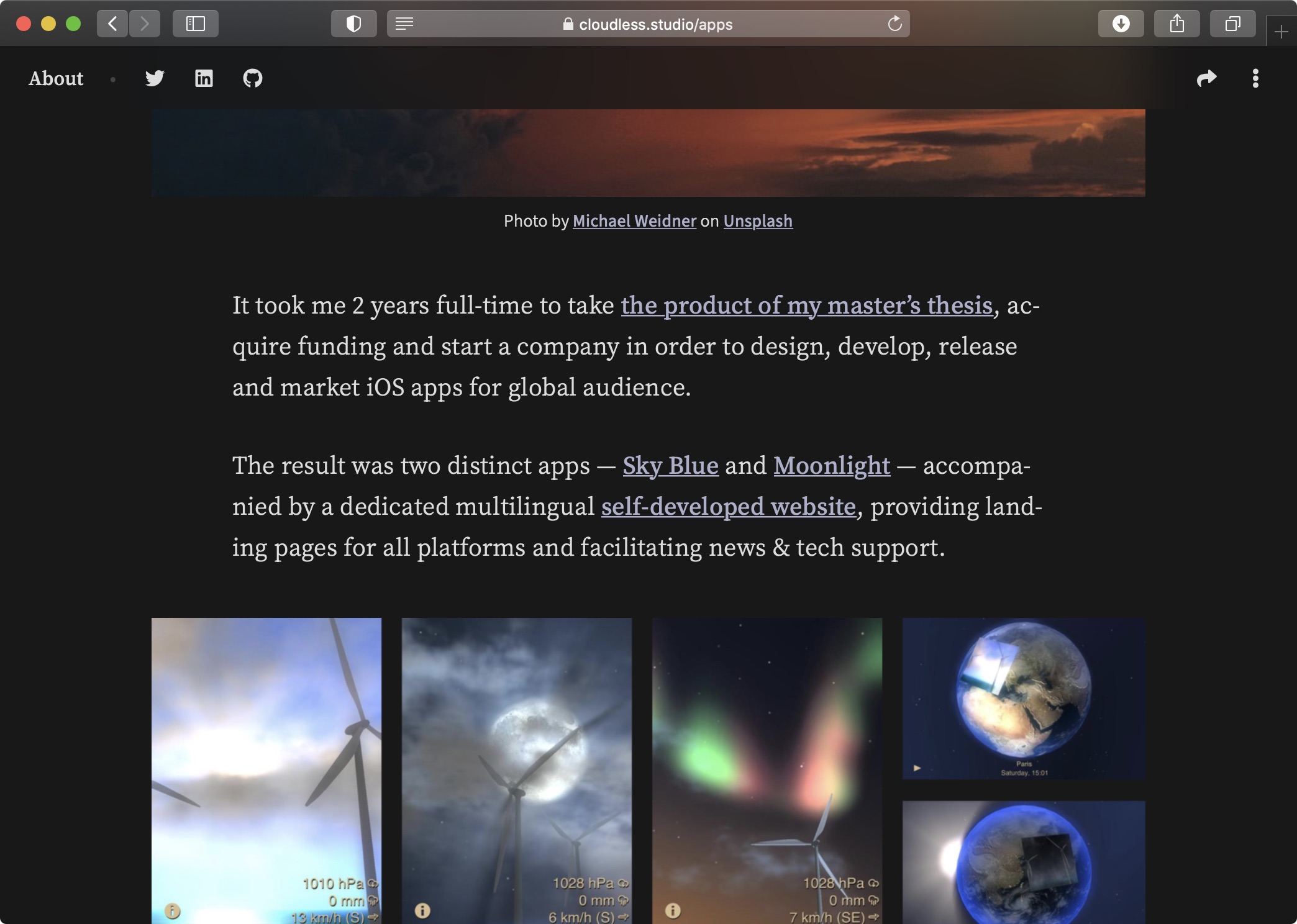Open the Twitter profile icon

[155, 78]
